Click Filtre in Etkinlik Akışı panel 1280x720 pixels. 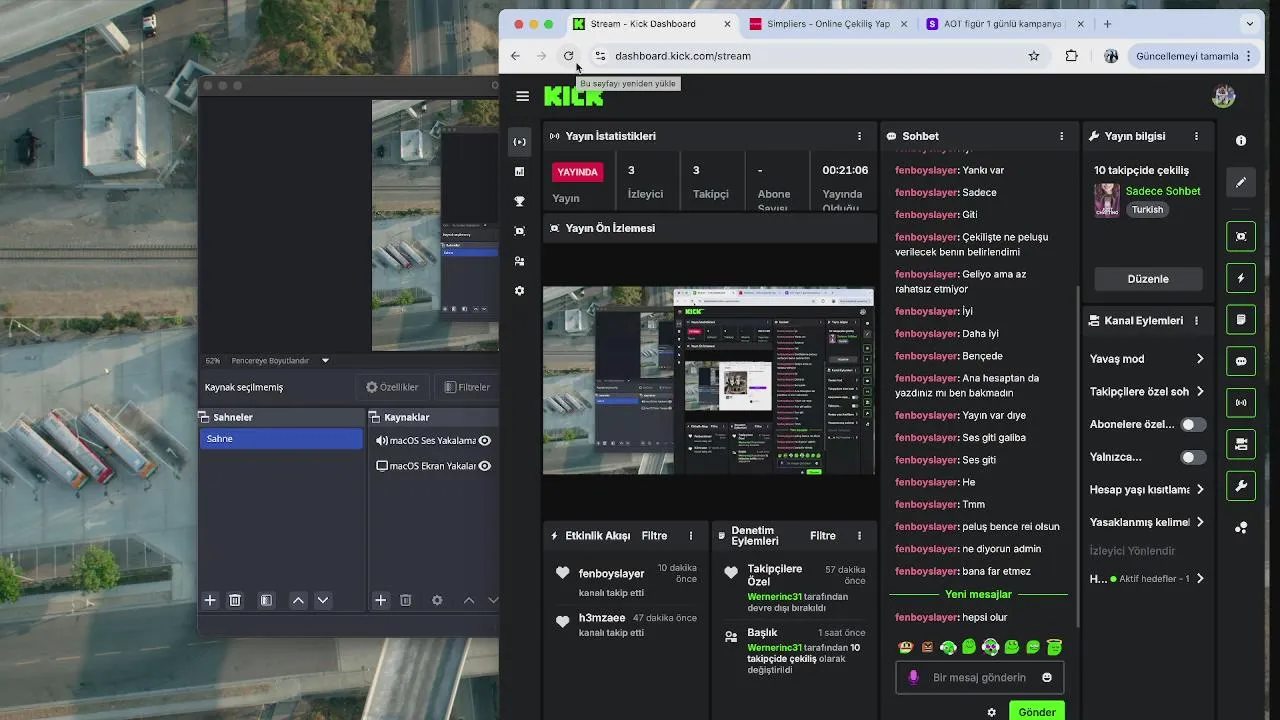[654, 536]
